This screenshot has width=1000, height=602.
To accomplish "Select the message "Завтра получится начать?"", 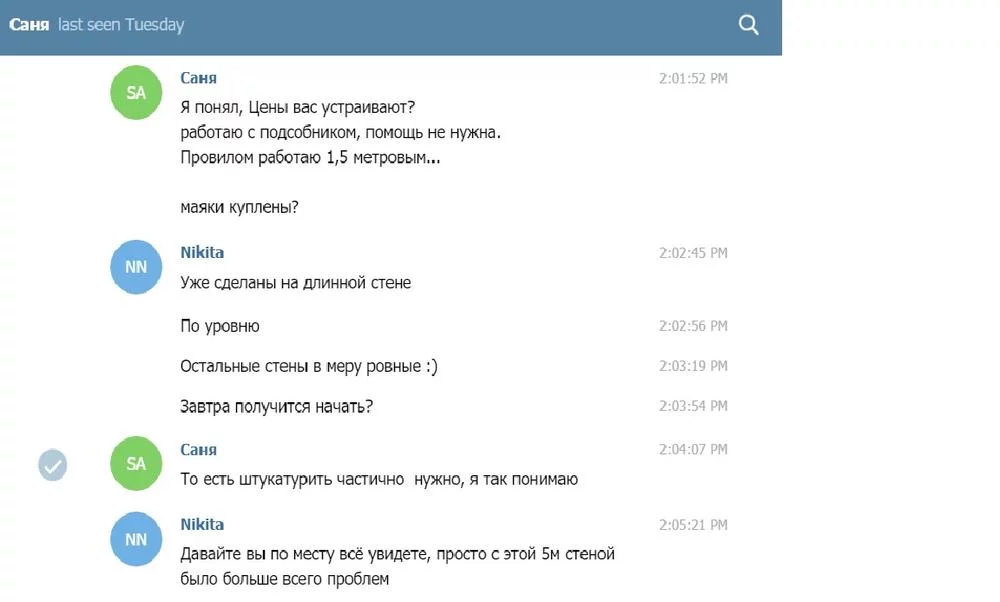I will coord(276,407).
